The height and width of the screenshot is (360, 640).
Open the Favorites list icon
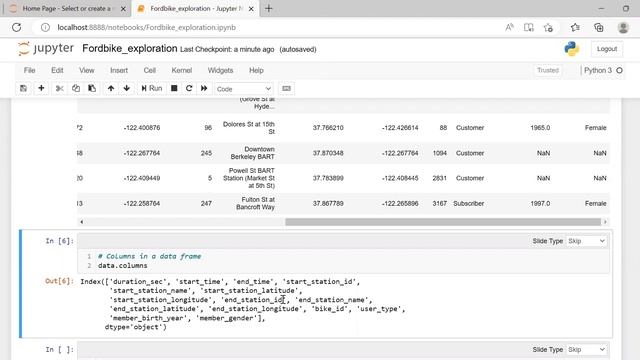(x=575, y=27)
